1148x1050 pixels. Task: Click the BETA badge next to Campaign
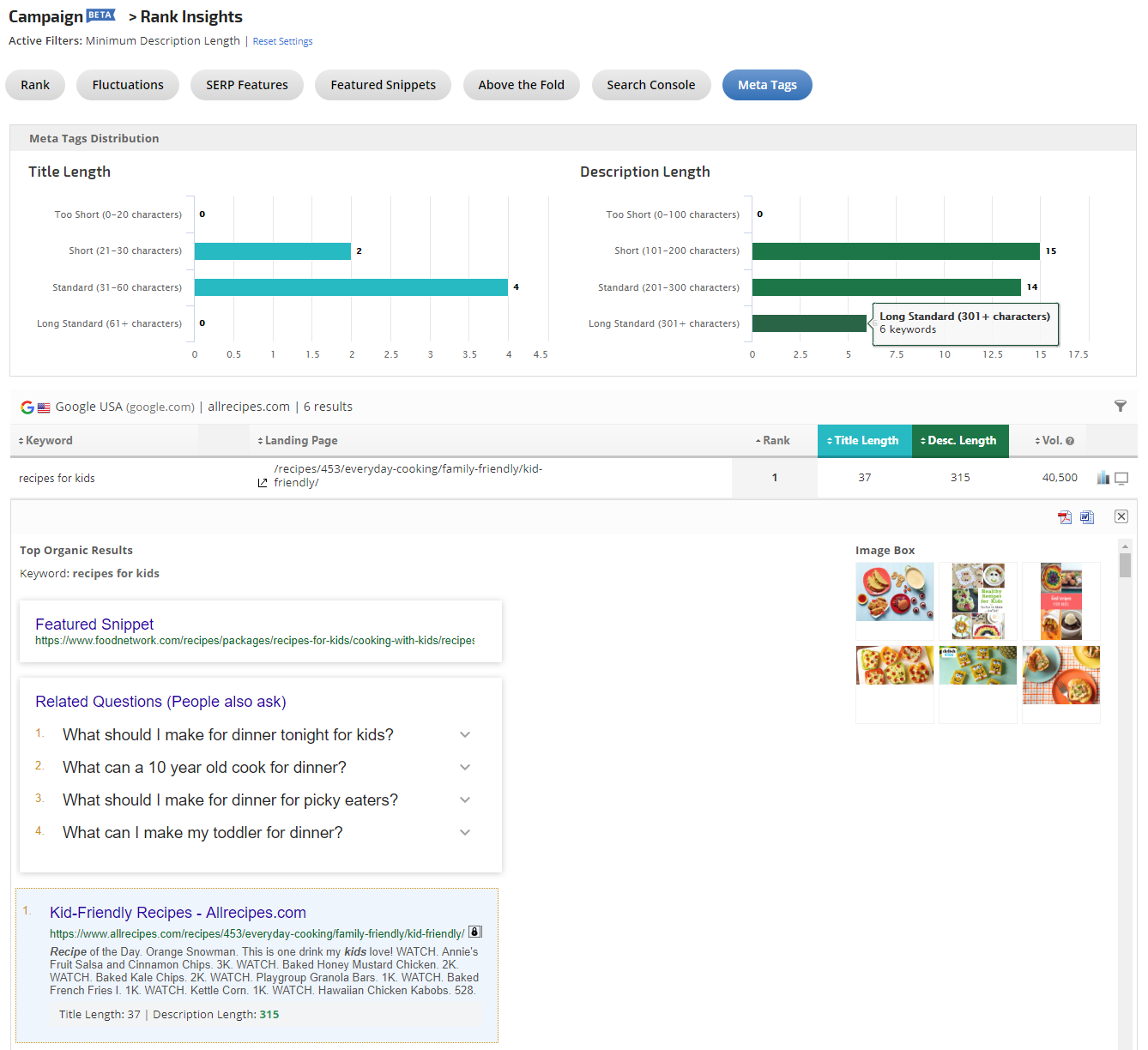click(x=101, y=15)
